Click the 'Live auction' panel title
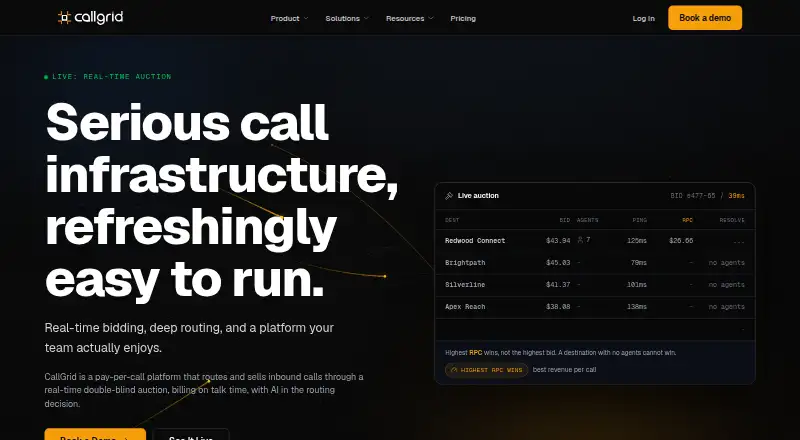This screenshot has width=800, height=440. tap(478, 195)
